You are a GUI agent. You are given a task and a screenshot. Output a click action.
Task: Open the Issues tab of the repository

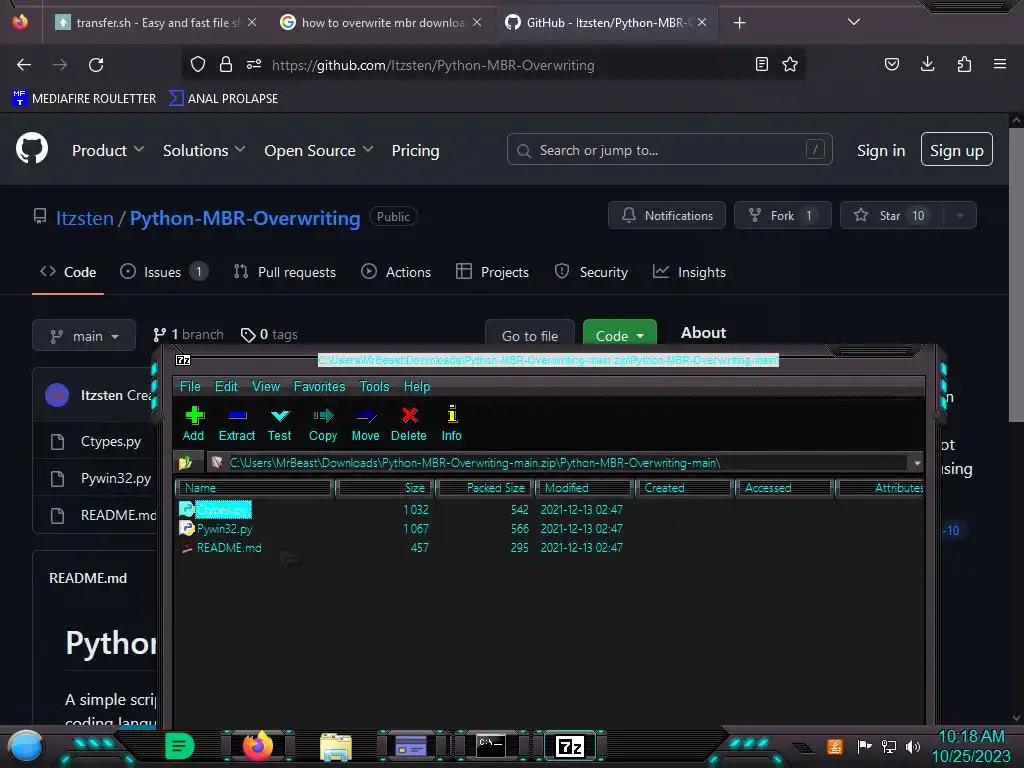pos(164,272)
